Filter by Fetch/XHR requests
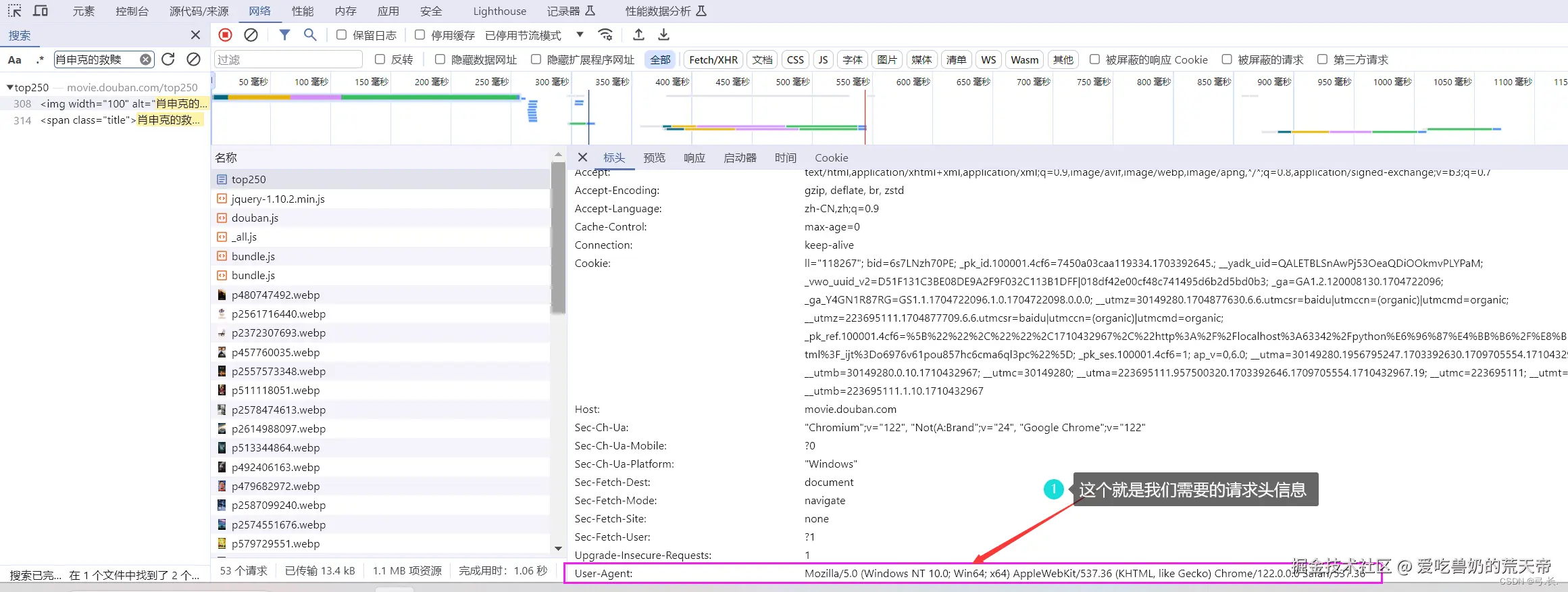1568x592 pixels. pos(713,59)
